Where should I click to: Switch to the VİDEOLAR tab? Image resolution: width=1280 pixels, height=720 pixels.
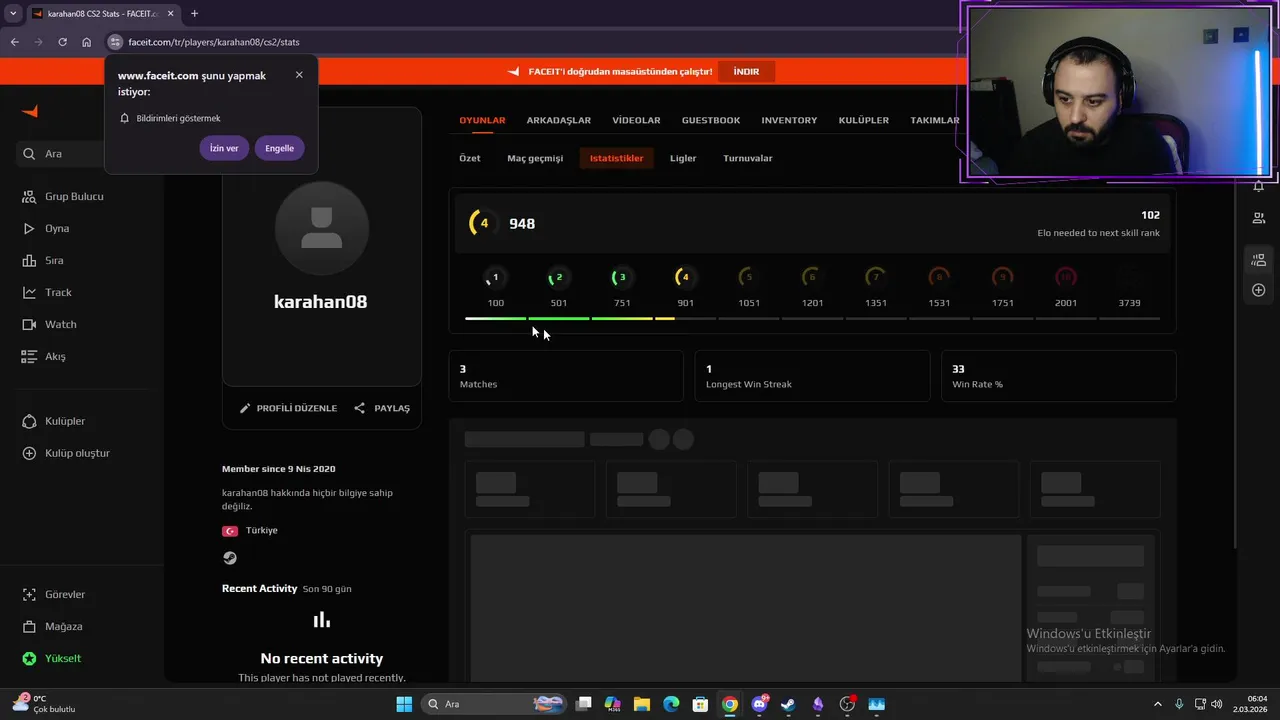point(636,120)
